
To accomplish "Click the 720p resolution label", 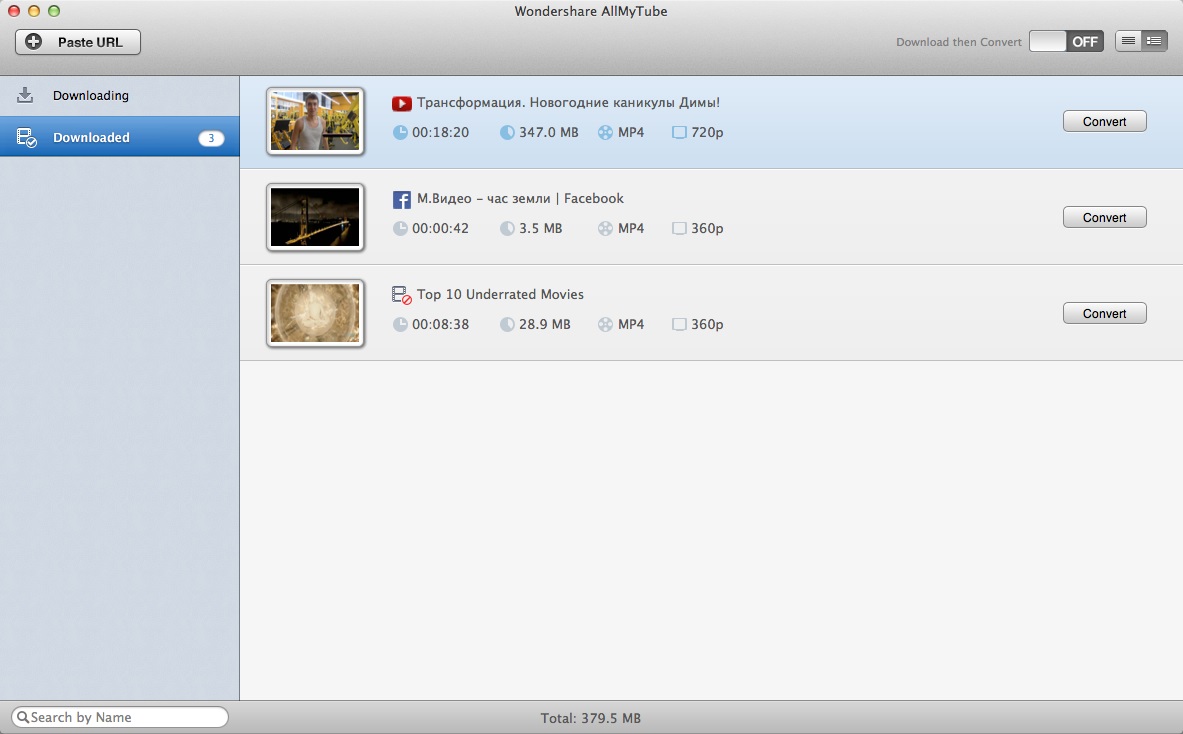I will tap(707, 133).
